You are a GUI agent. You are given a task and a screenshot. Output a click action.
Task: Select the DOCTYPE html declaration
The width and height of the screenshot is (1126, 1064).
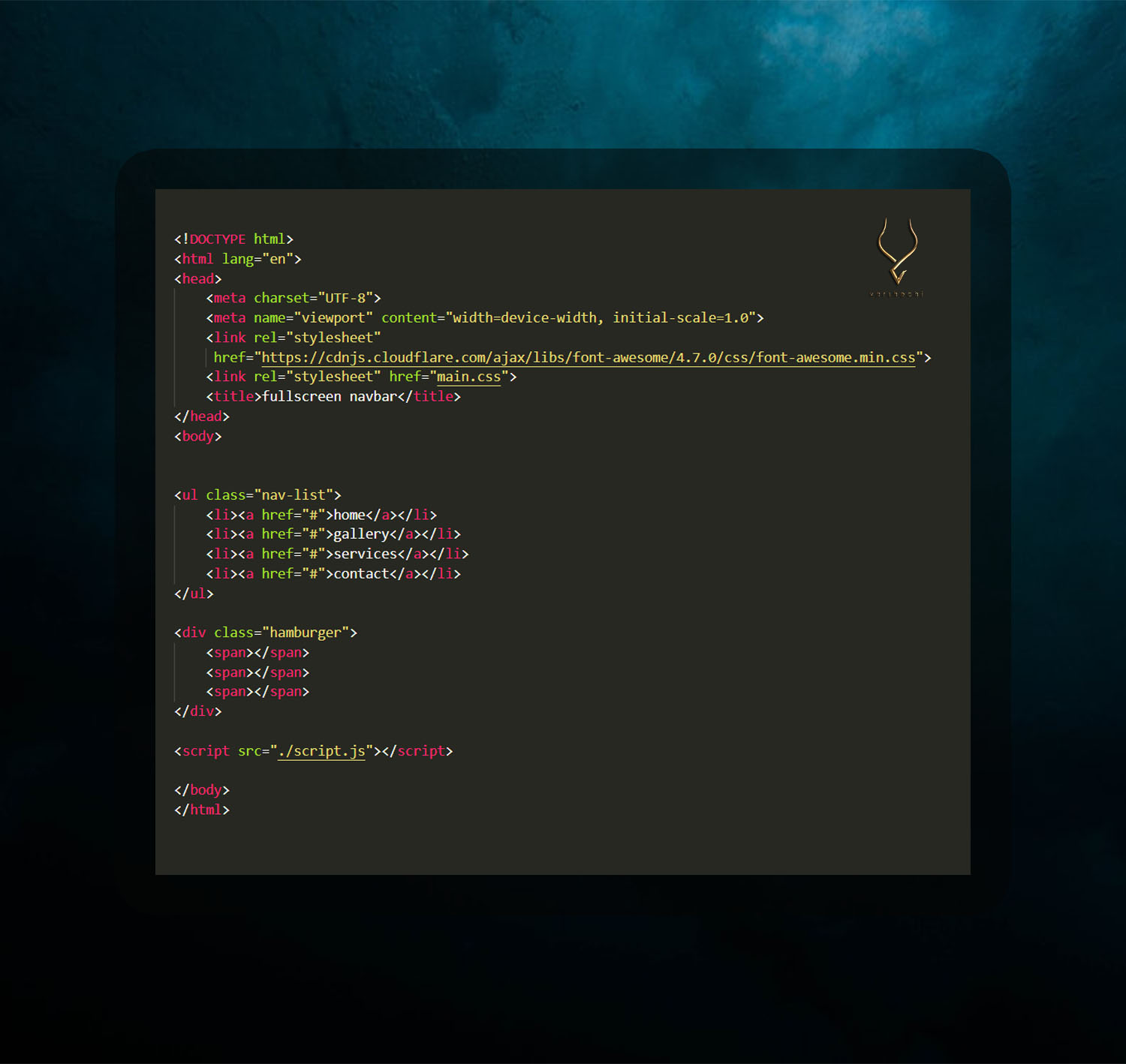click(x=233, y=239)
